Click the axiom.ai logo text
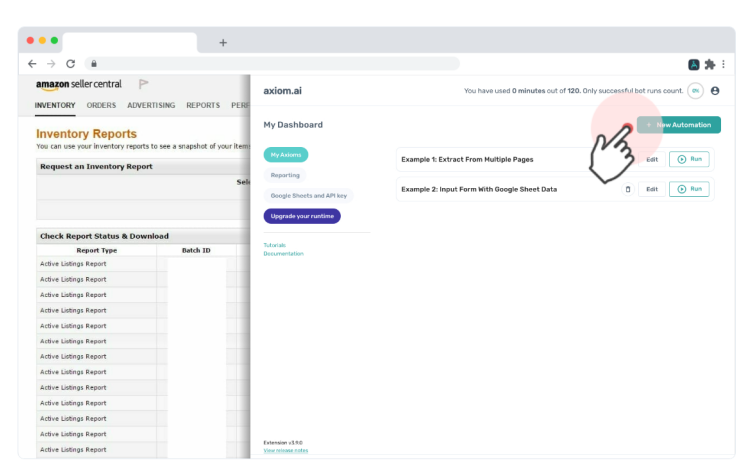The width and height of the screenshot is (753, 473). pyautogui.click(x=282, y=91)
